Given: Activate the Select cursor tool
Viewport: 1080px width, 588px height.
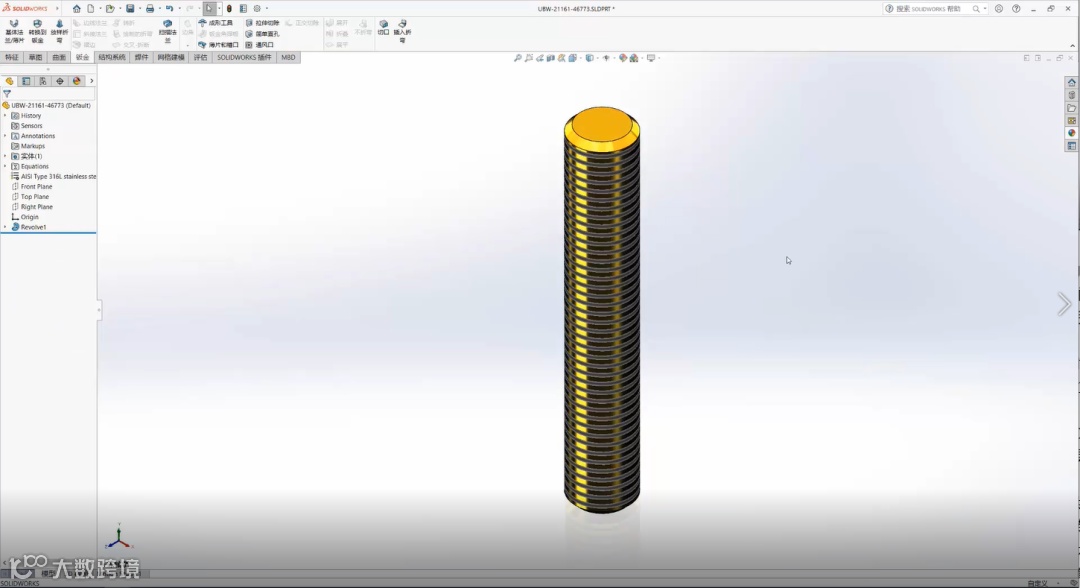Looking at the screenshot, I should (209, 9).
